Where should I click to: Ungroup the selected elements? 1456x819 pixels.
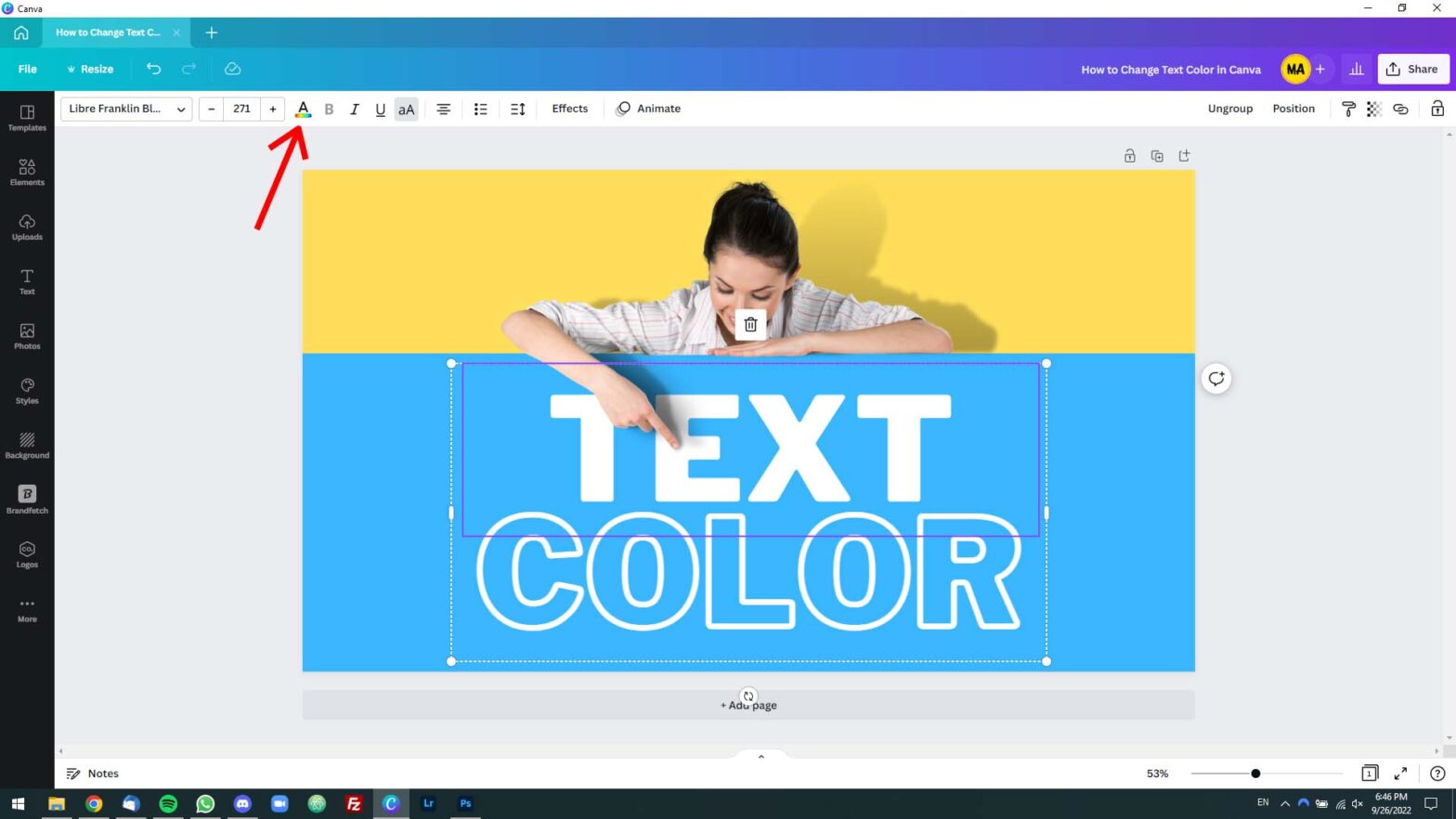pos(1230,109)
